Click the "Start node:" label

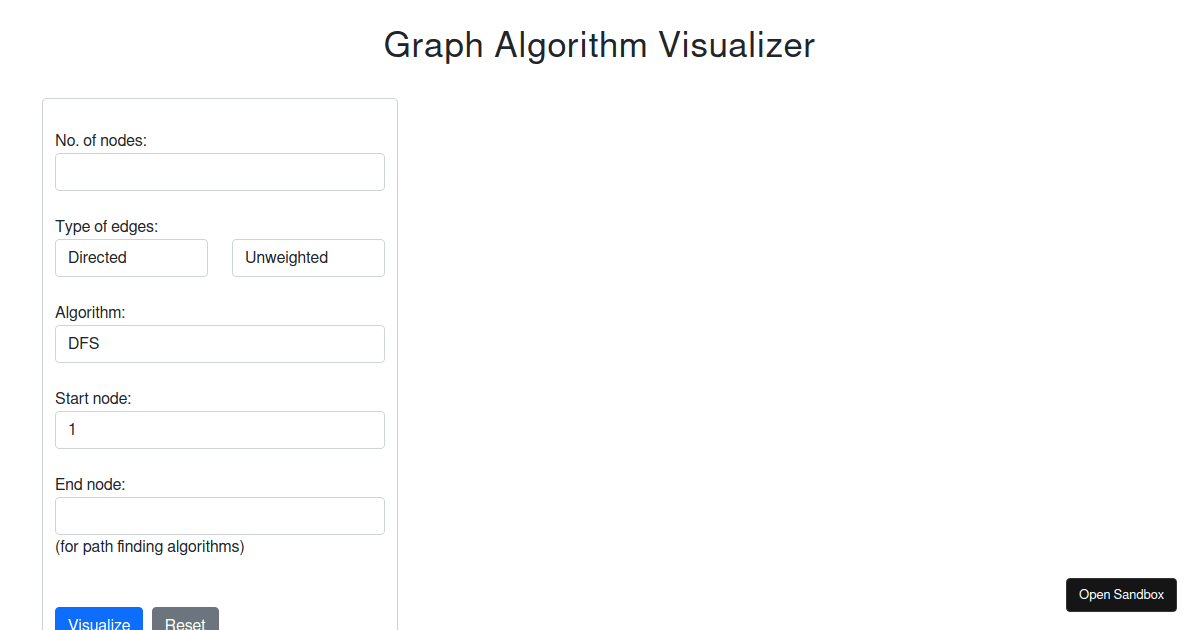point(93,398)
